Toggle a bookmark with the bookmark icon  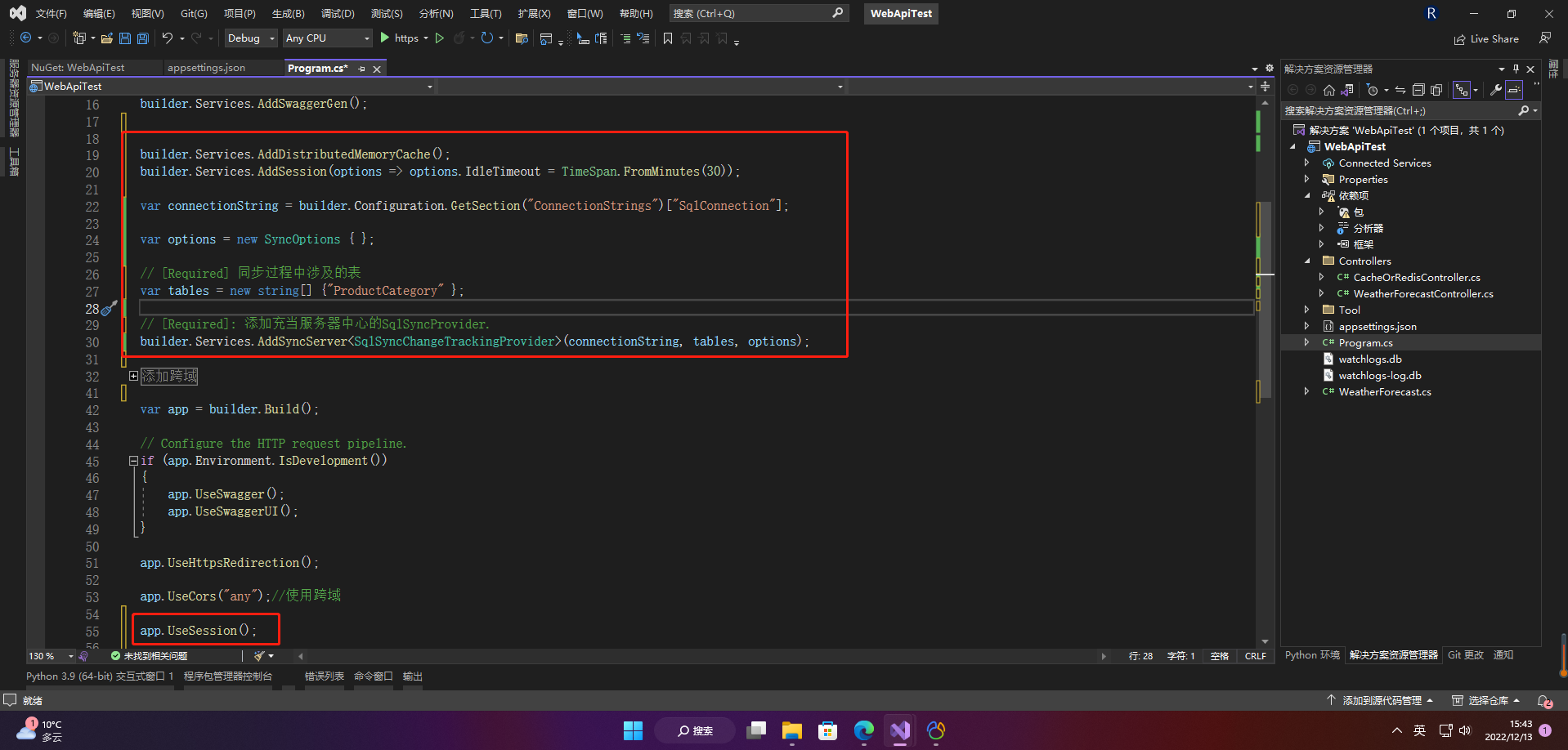coord(668,38)
